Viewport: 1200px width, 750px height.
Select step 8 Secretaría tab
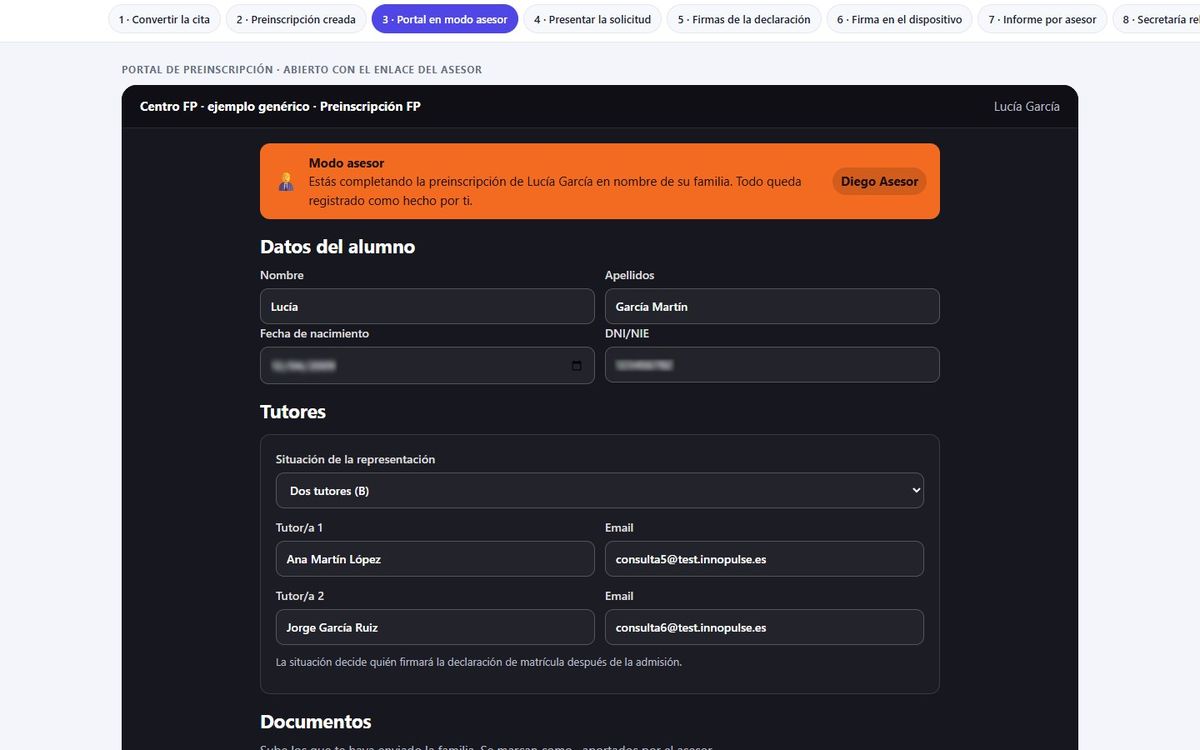point(1156,19)
